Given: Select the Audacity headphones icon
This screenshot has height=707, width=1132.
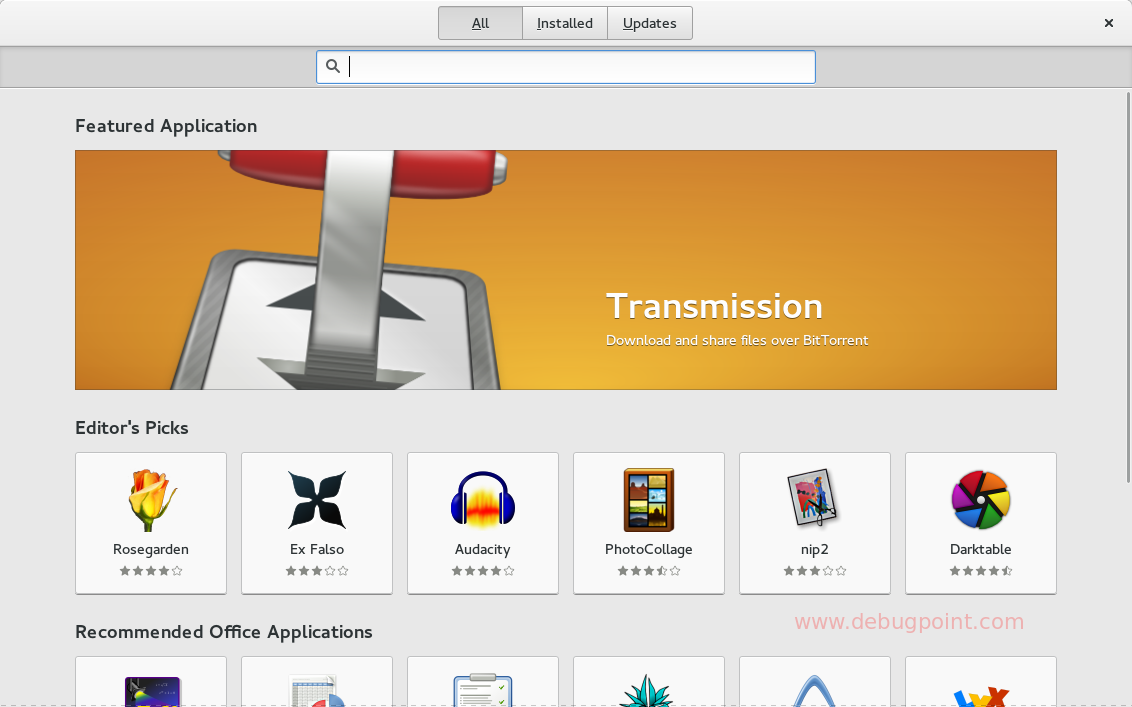Looking at the screenshot, I should click(x=483, y=498).
